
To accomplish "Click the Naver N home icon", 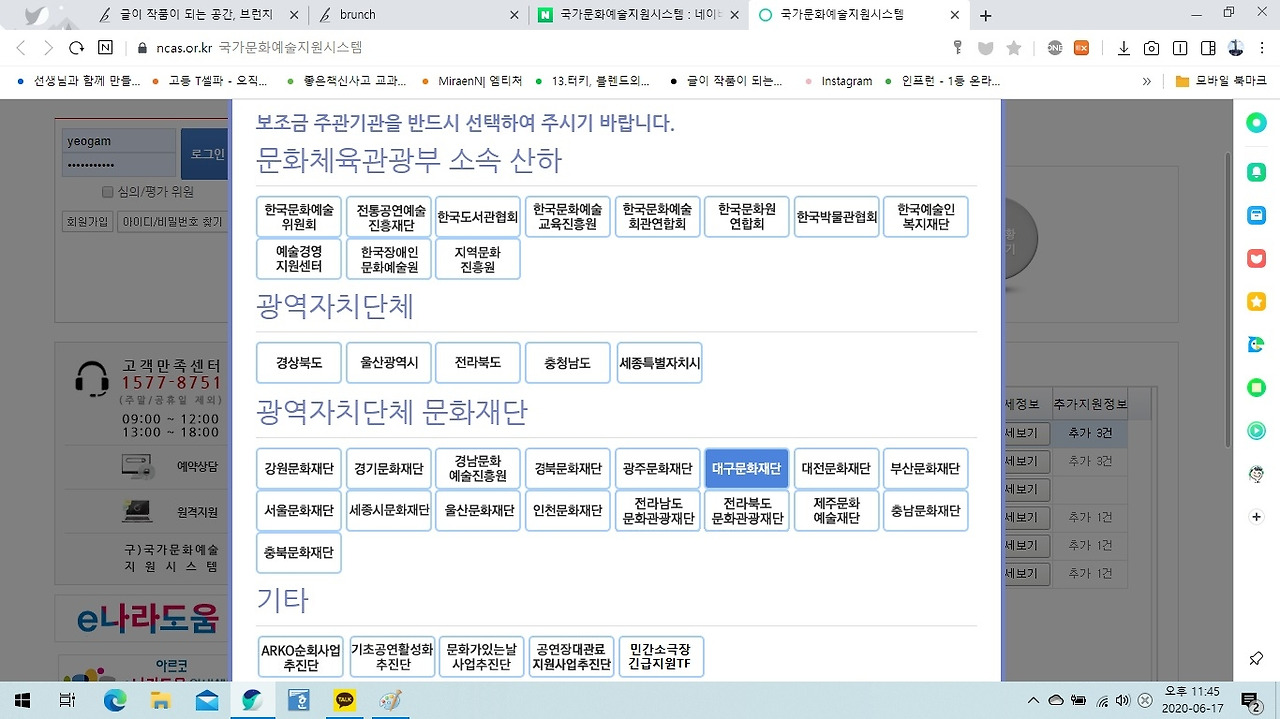I will coord(106,48).
